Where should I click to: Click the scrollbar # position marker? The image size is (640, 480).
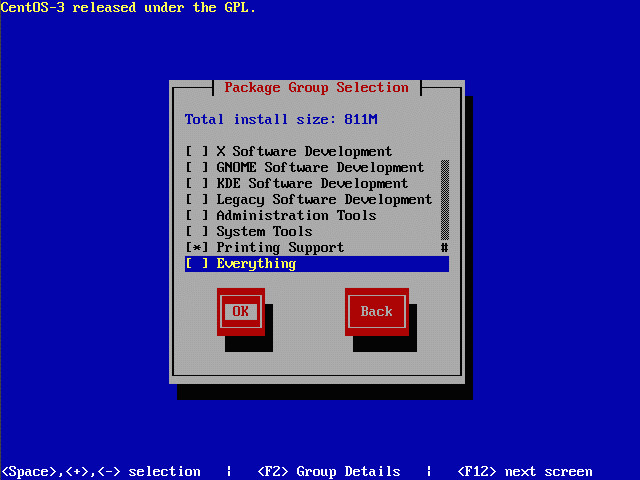[x=445, y=247]
